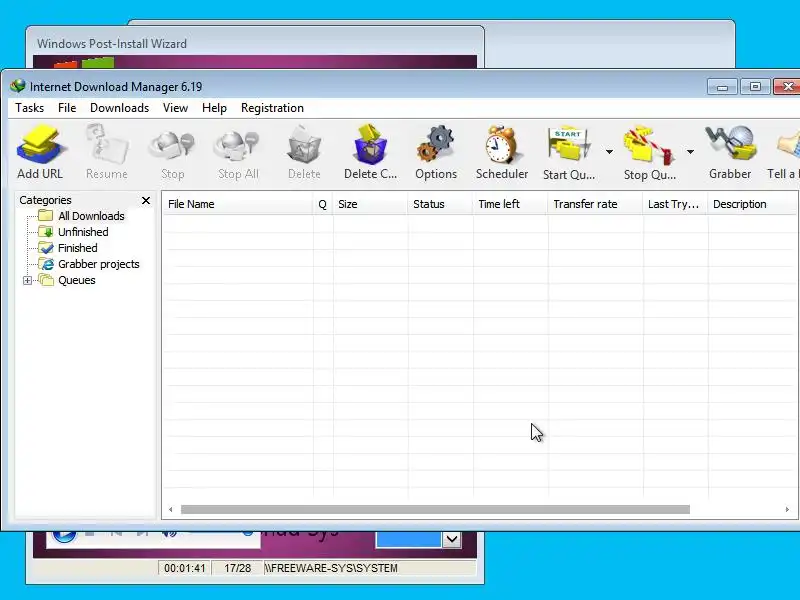Click the 17/28 counter in Wizard status bar
This screenshot has height=600, width=800.
[237, 568]
